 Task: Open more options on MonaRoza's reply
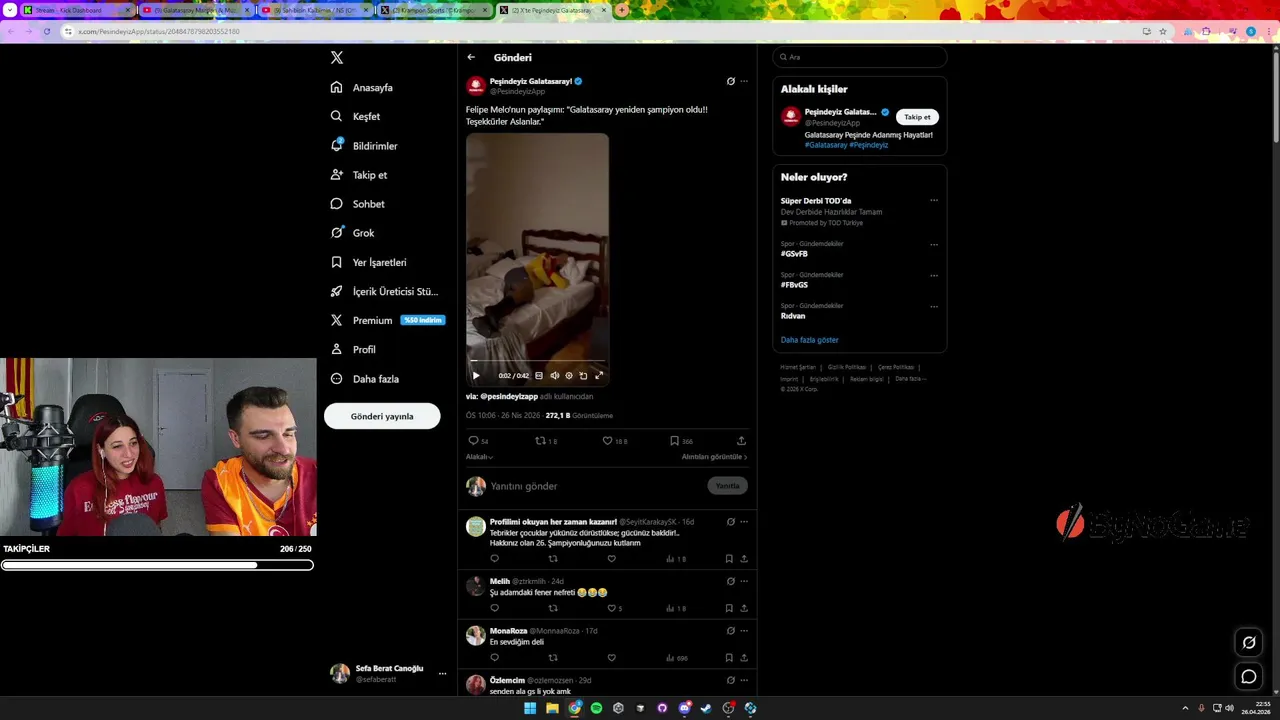pyautogui.click(x=744, y=631)
